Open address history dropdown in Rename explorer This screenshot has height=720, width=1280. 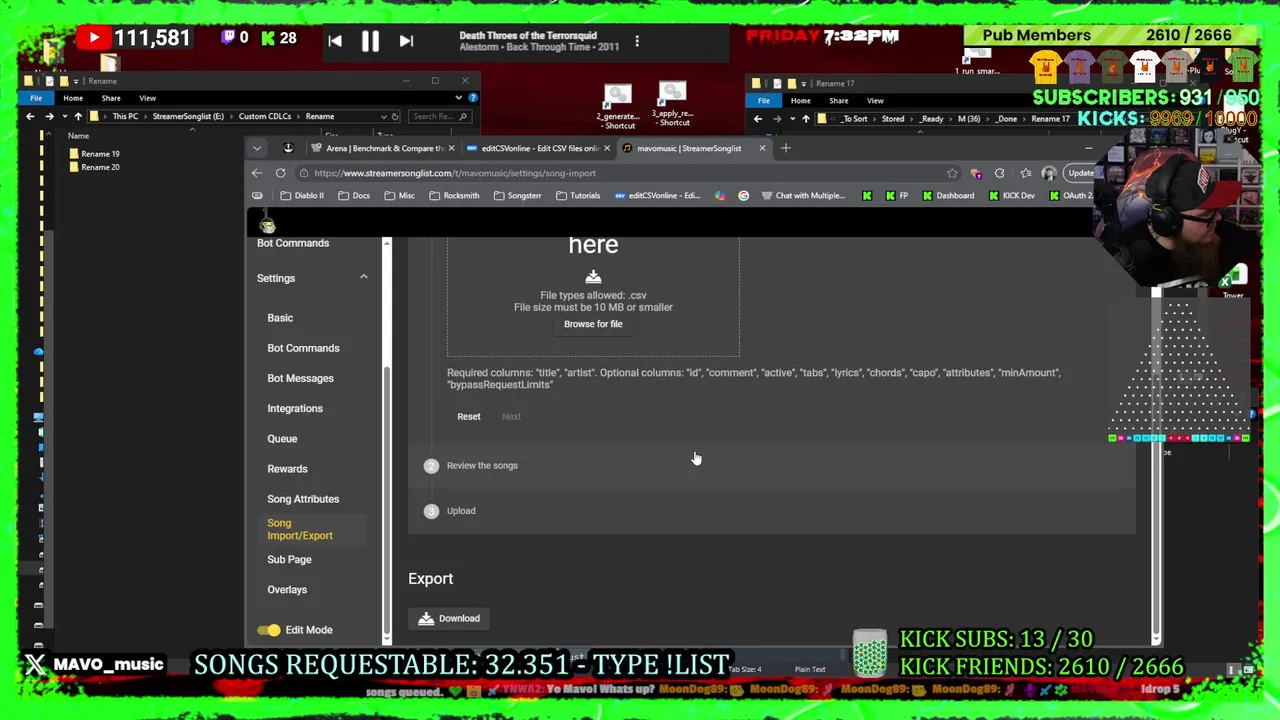click(382, 116)
